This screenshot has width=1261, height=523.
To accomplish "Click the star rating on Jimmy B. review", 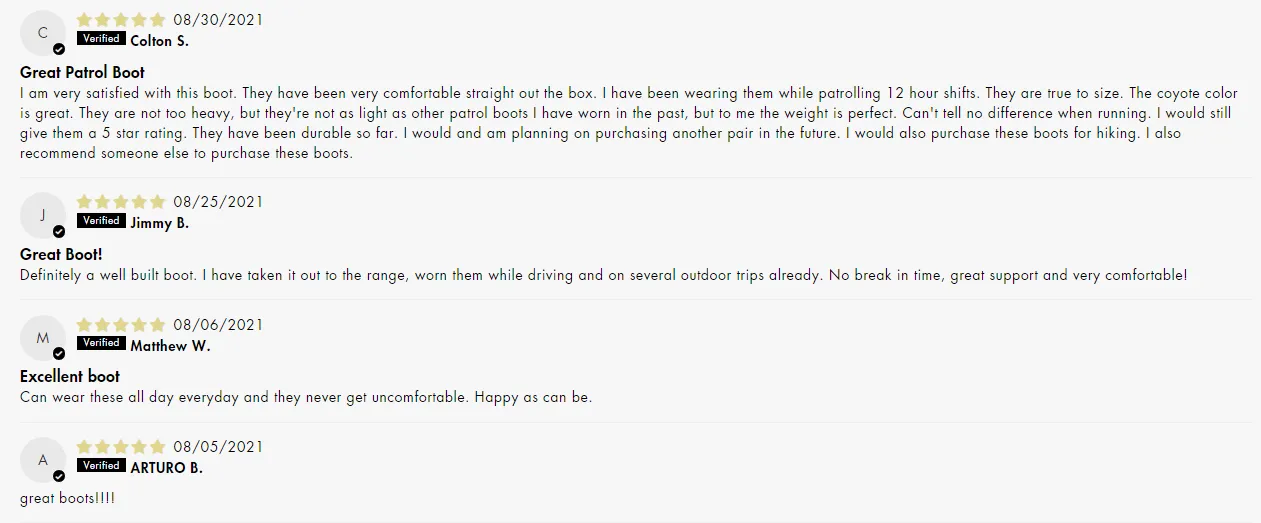I will [x=121, y=201].
